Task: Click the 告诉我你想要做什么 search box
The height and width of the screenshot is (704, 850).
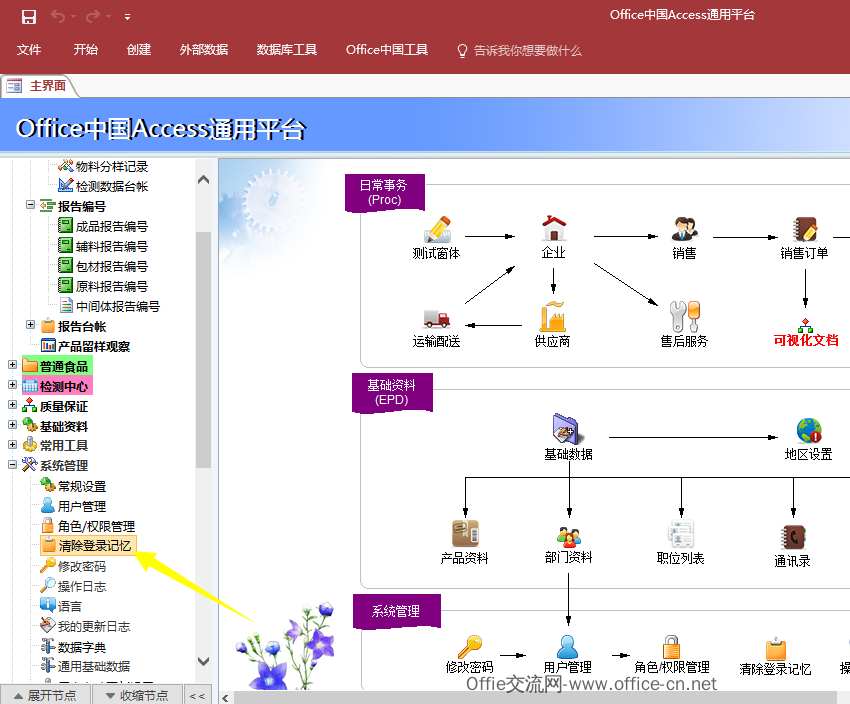Action: click(519, 50)
